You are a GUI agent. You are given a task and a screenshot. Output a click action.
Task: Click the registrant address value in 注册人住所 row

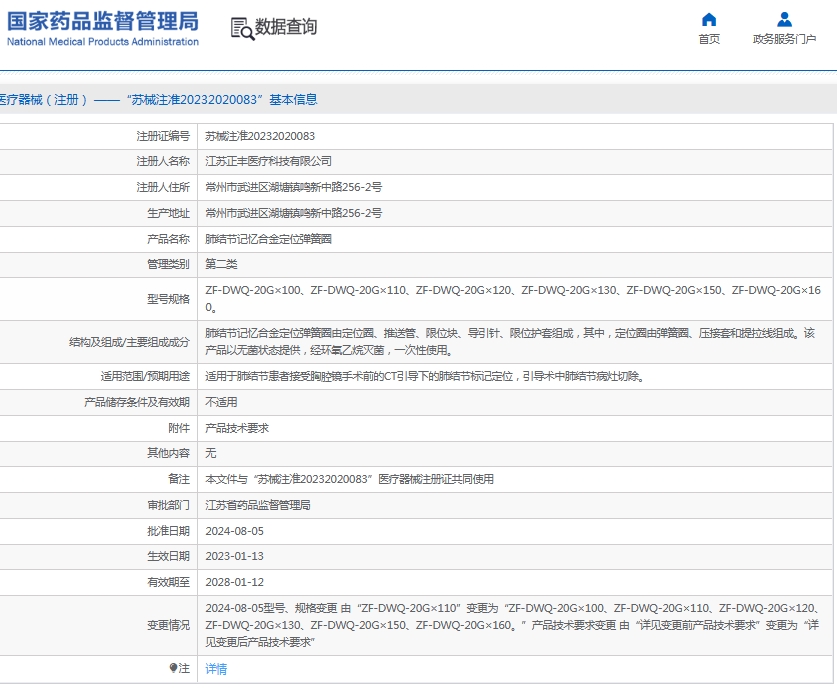(294, 187)
